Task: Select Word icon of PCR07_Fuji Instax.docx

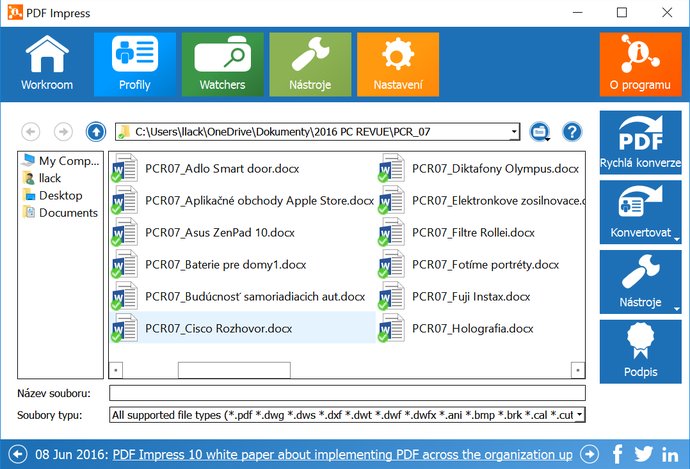Action: tap(391, 296)
